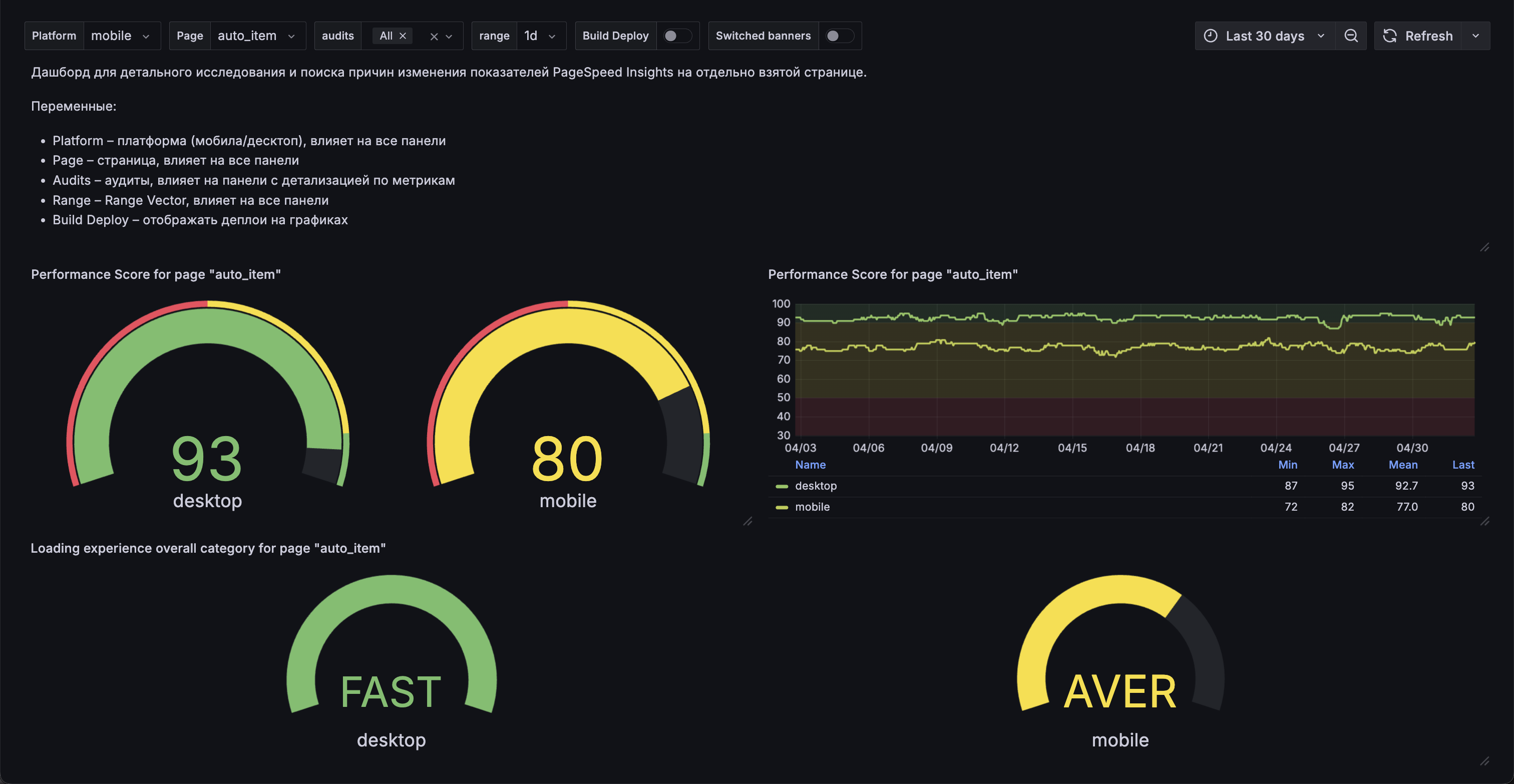The height and width of the screenshot is (784, 1514).
Task: Open the Last 30 days time picker
Action: click(1264, 36)
